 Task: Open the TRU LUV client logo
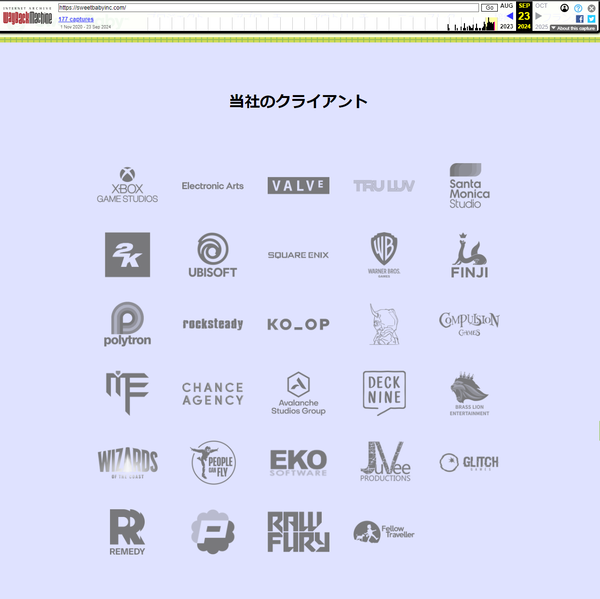[384, 186]
